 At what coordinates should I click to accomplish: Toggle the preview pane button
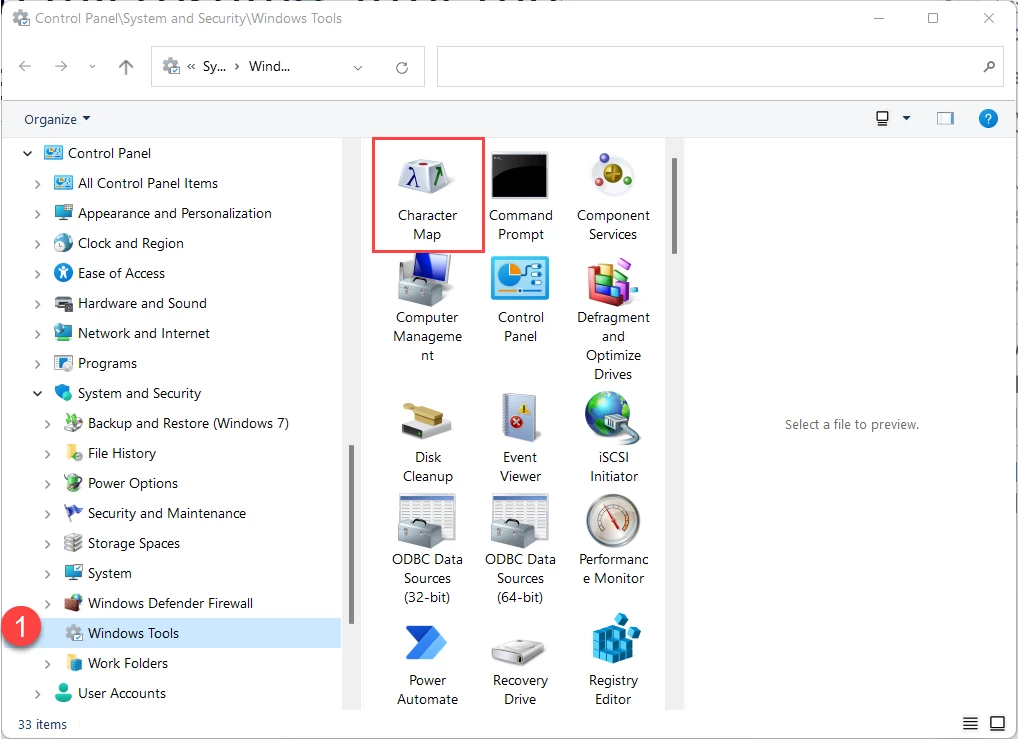[945, 119]
